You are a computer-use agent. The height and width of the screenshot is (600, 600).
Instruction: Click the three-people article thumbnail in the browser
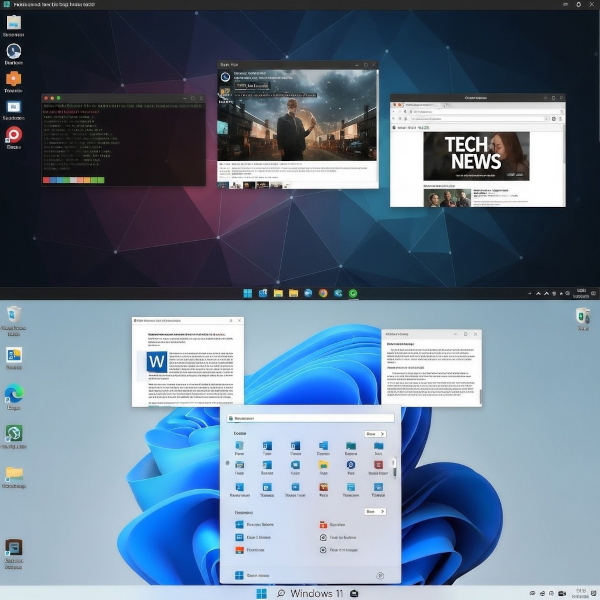pos(447,198)
